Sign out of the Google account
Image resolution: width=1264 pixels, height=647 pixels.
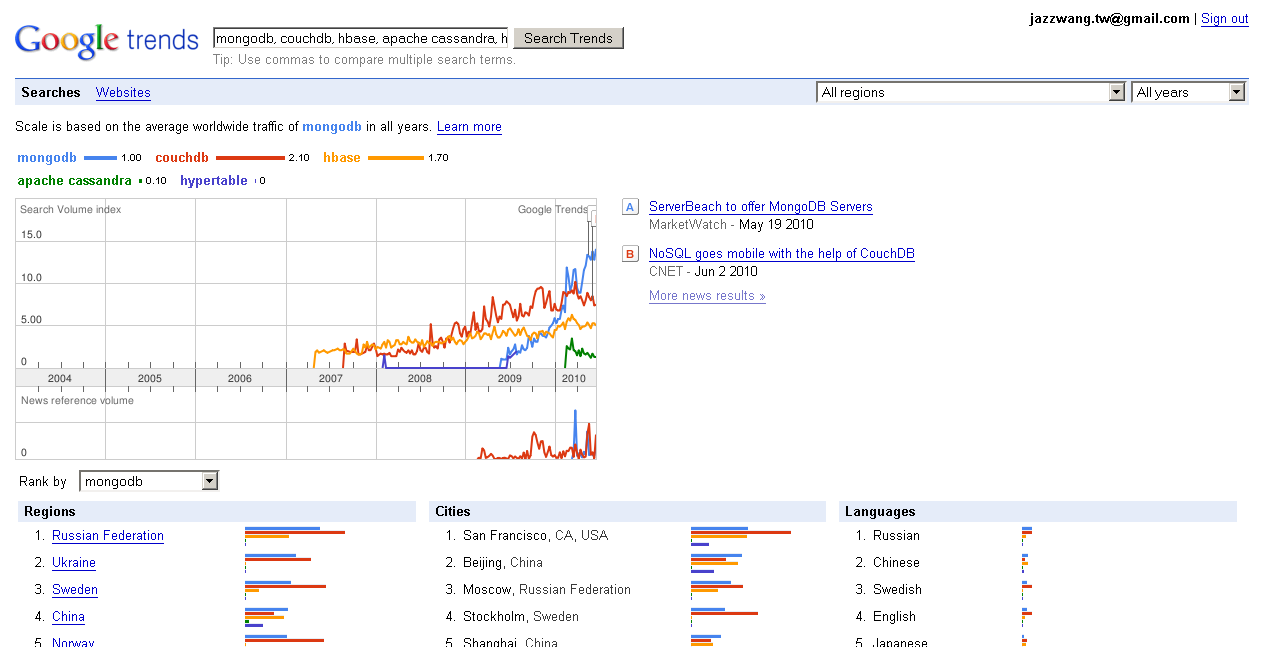(1224, 19)
